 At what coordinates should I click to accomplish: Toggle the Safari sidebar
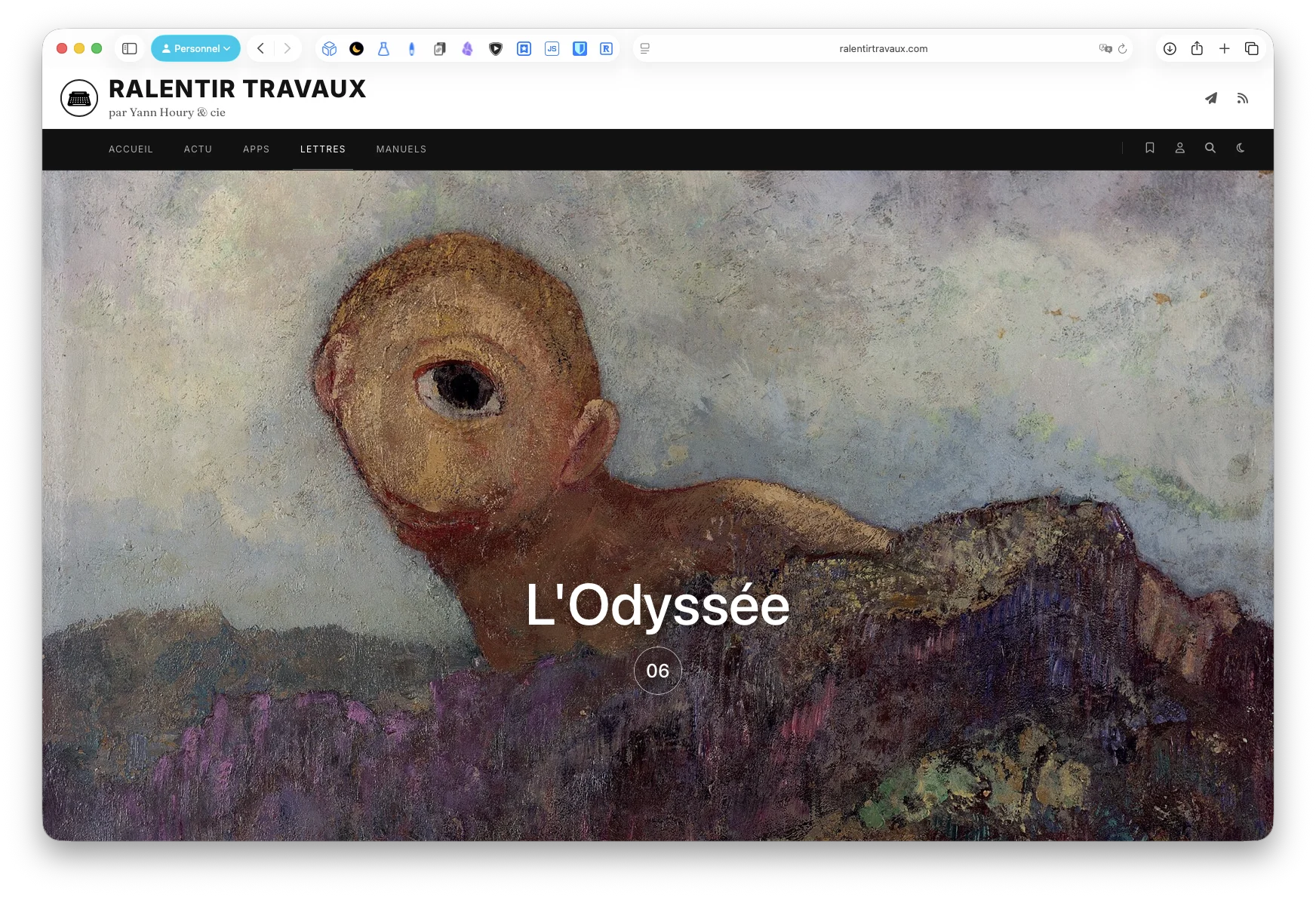point(130,48)
